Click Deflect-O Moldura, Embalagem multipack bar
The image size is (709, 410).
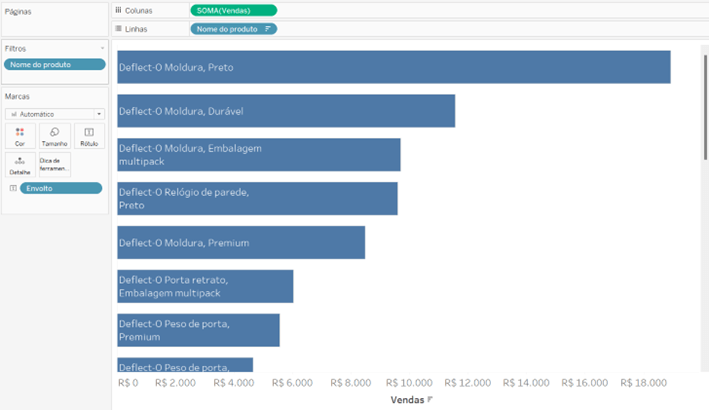click(259, 155)
